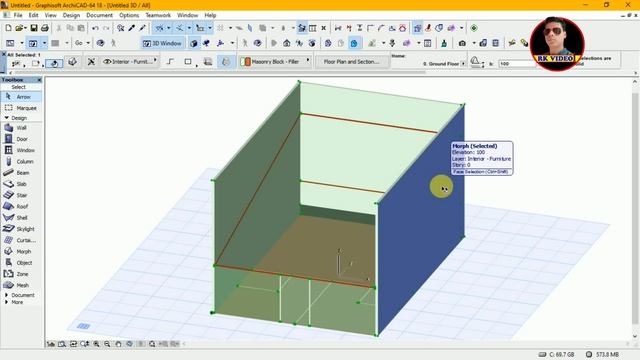Select the Skylight tool
This screenshot has height=360, width=640.
click(x=21, y=229)
